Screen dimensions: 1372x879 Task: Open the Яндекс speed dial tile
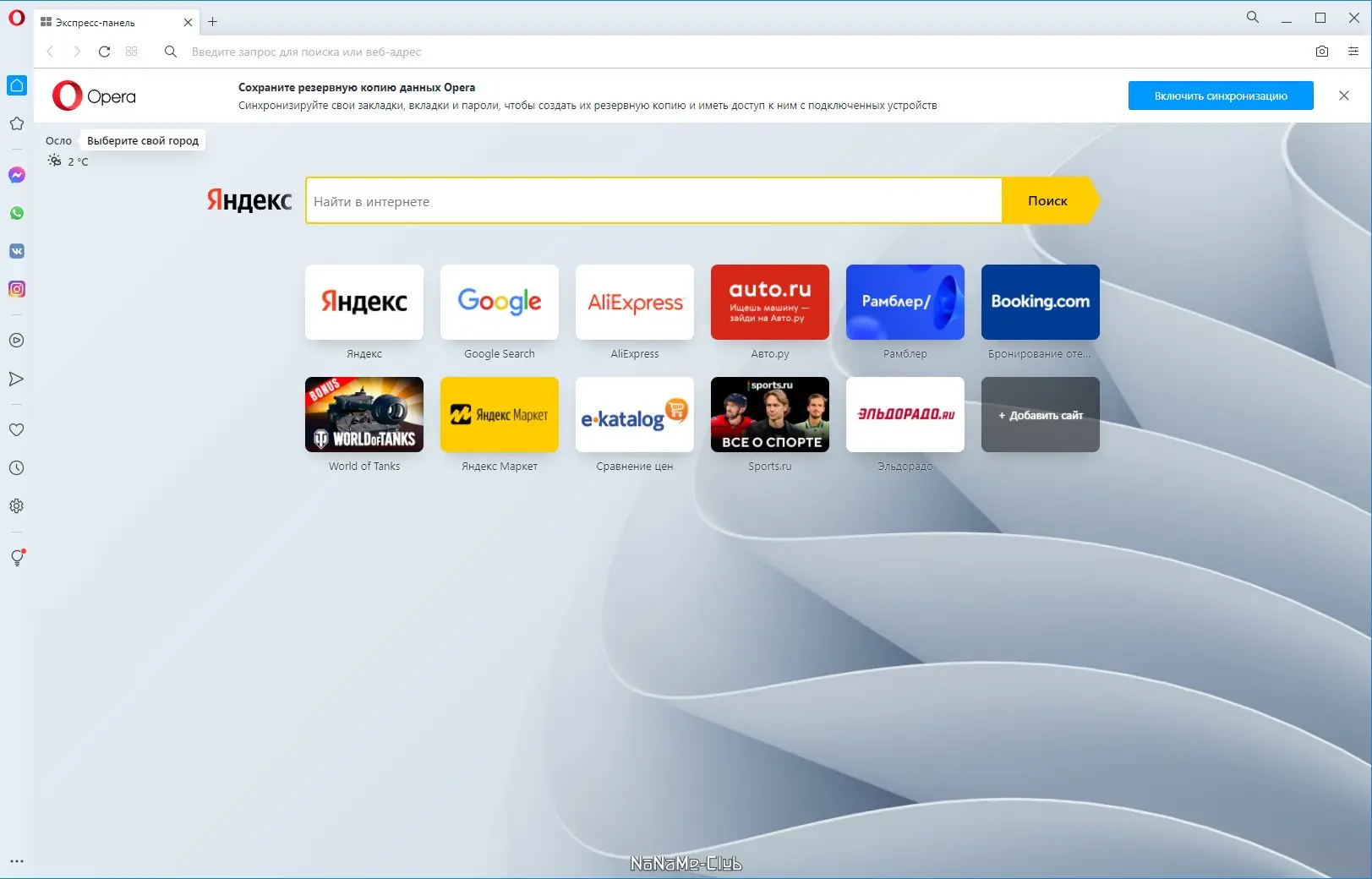coord(364,302)
